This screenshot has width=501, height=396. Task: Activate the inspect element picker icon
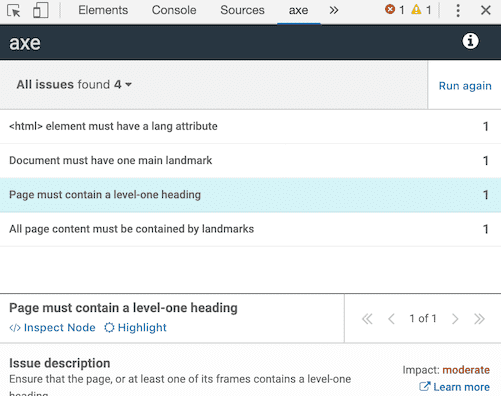pos(14,11)
